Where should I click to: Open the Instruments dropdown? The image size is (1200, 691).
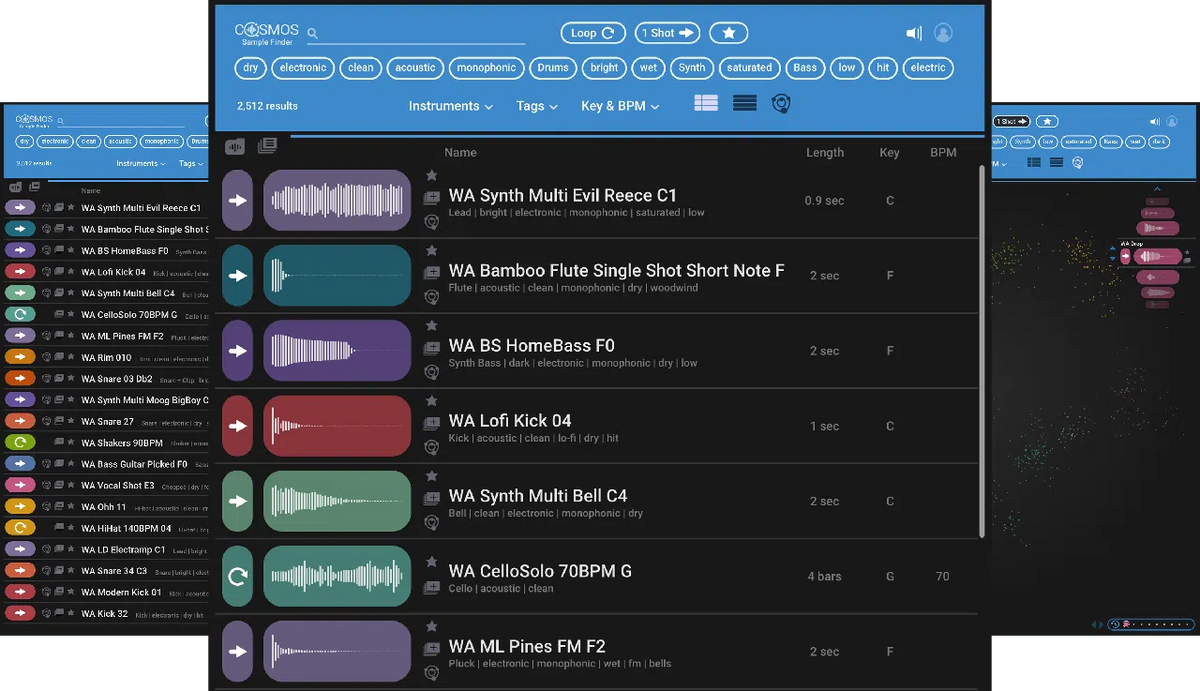(x=450, y=105)
